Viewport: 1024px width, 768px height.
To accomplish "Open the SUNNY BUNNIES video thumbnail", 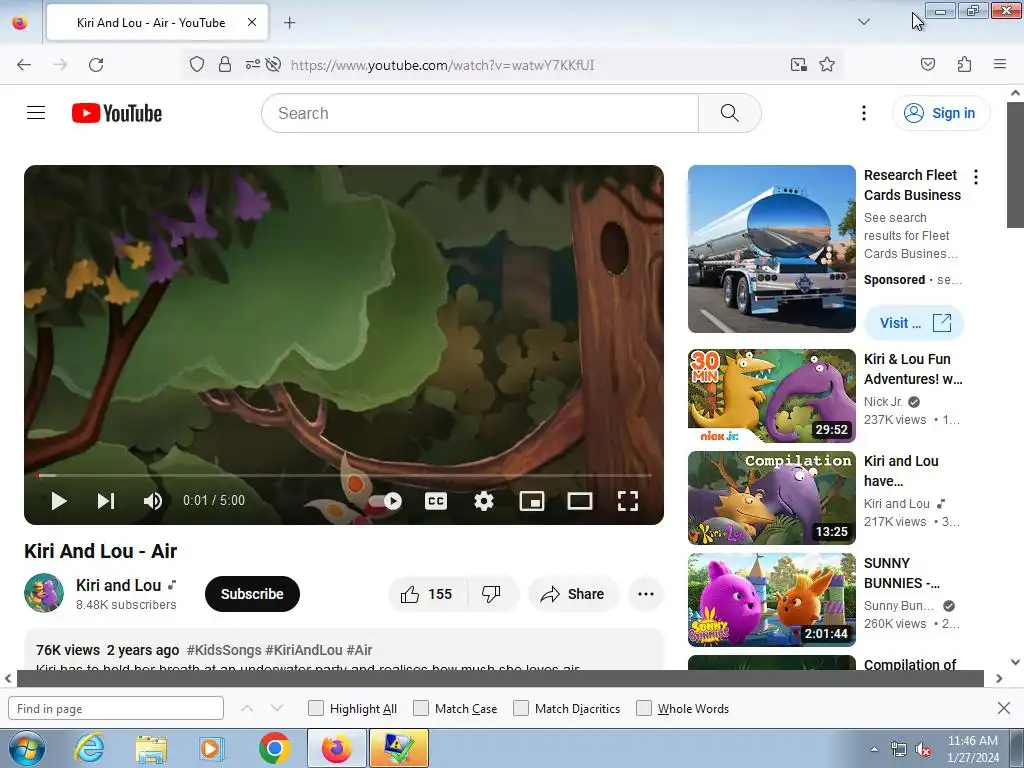I will 772,600.
